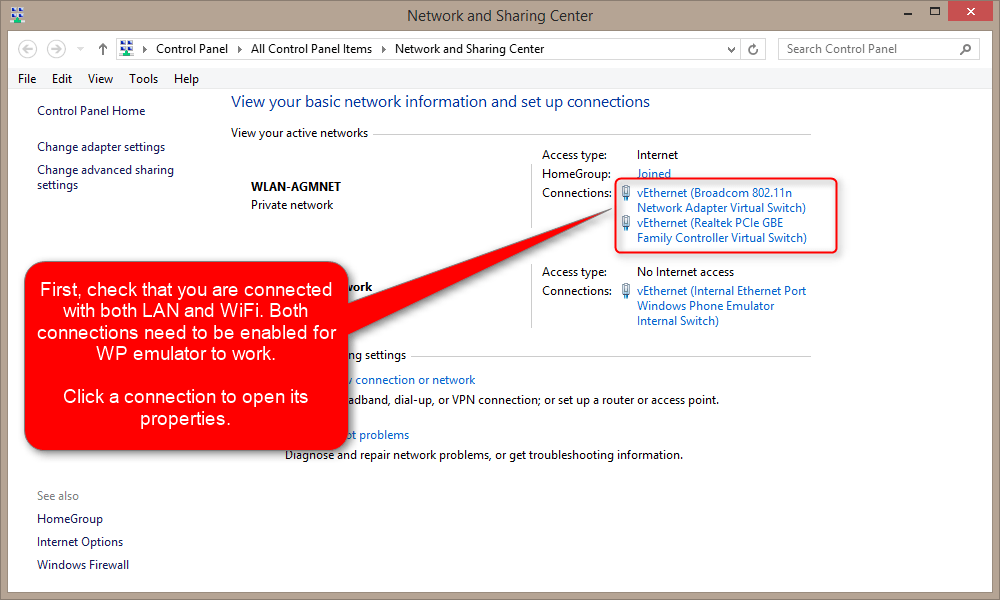
Task: Click the window icon in title bar
Action: [17, 15]
